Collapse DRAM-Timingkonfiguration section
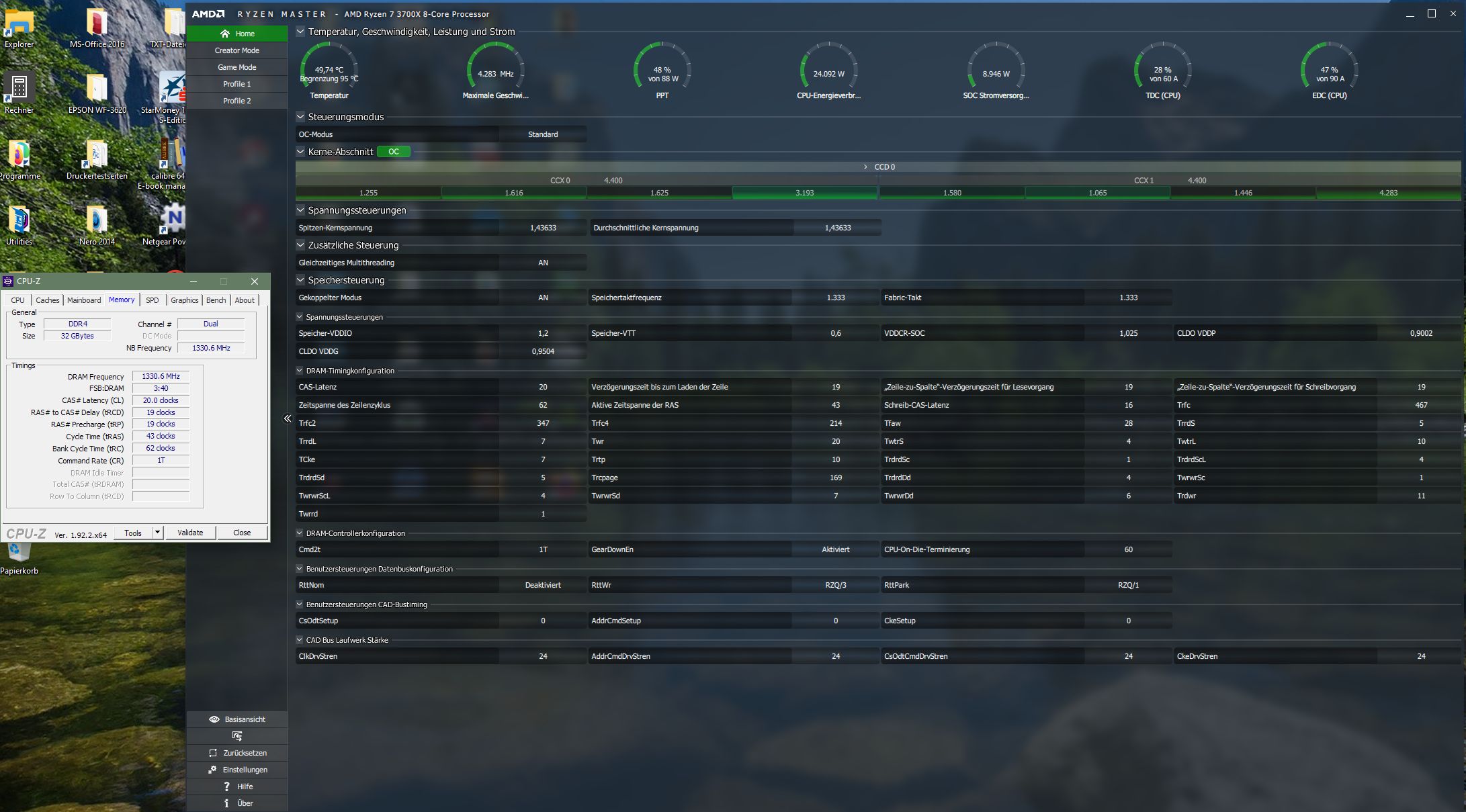Viewport: 1466px width, 812px height. pyautogui.click(x=300, y=371)
